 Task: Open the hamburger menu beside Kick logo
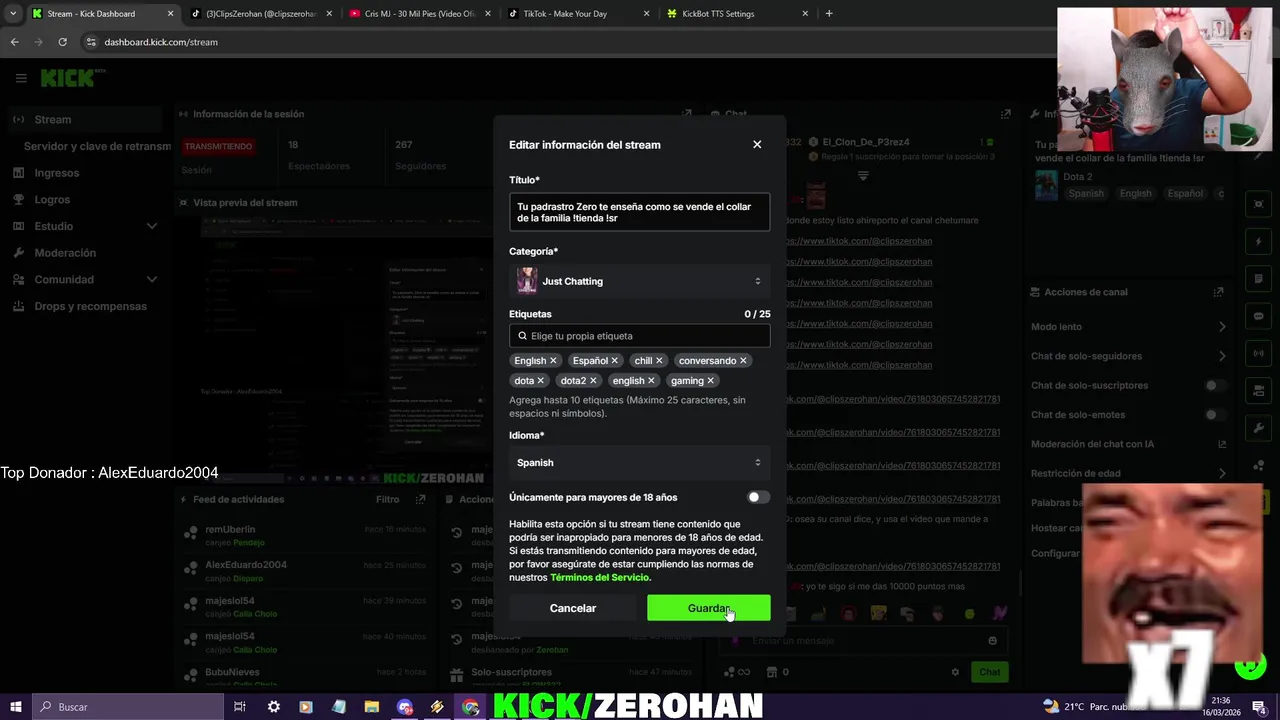click(21, 78)
